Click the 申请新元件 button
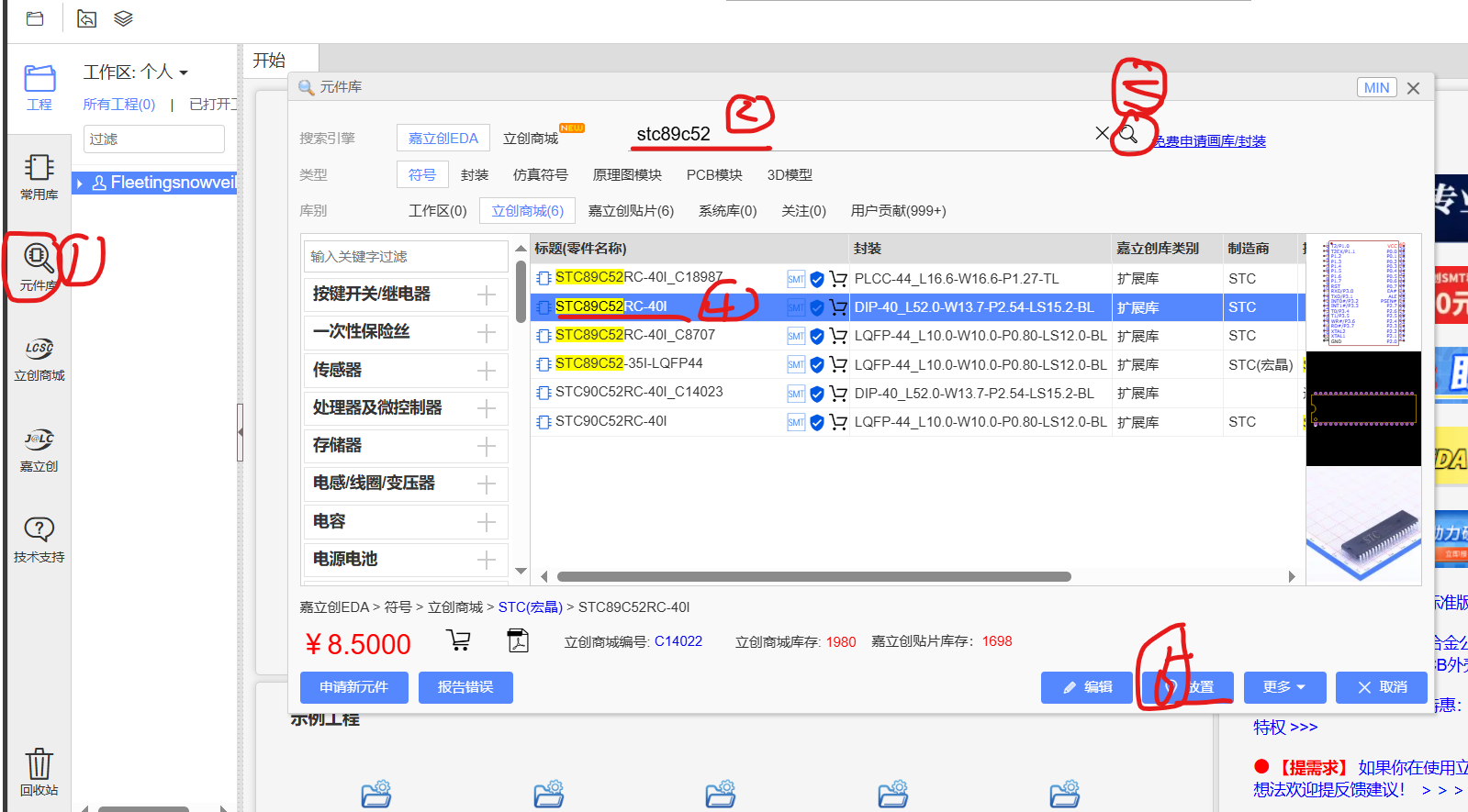The height and width of the screenshot is (812, 1468). 353,687
